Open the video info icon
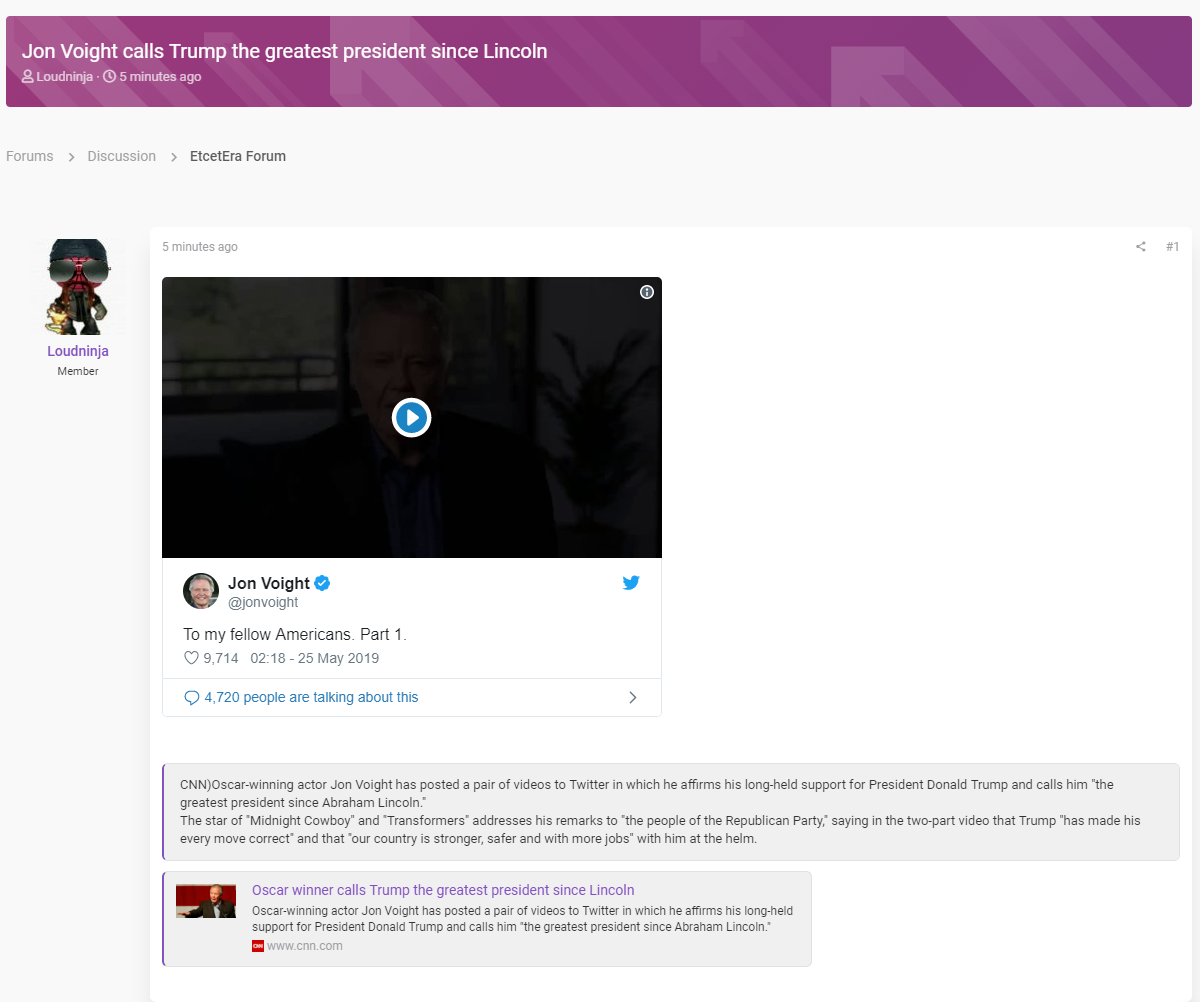Viewport: 1200px width, 1002px height. coord(647,292)
